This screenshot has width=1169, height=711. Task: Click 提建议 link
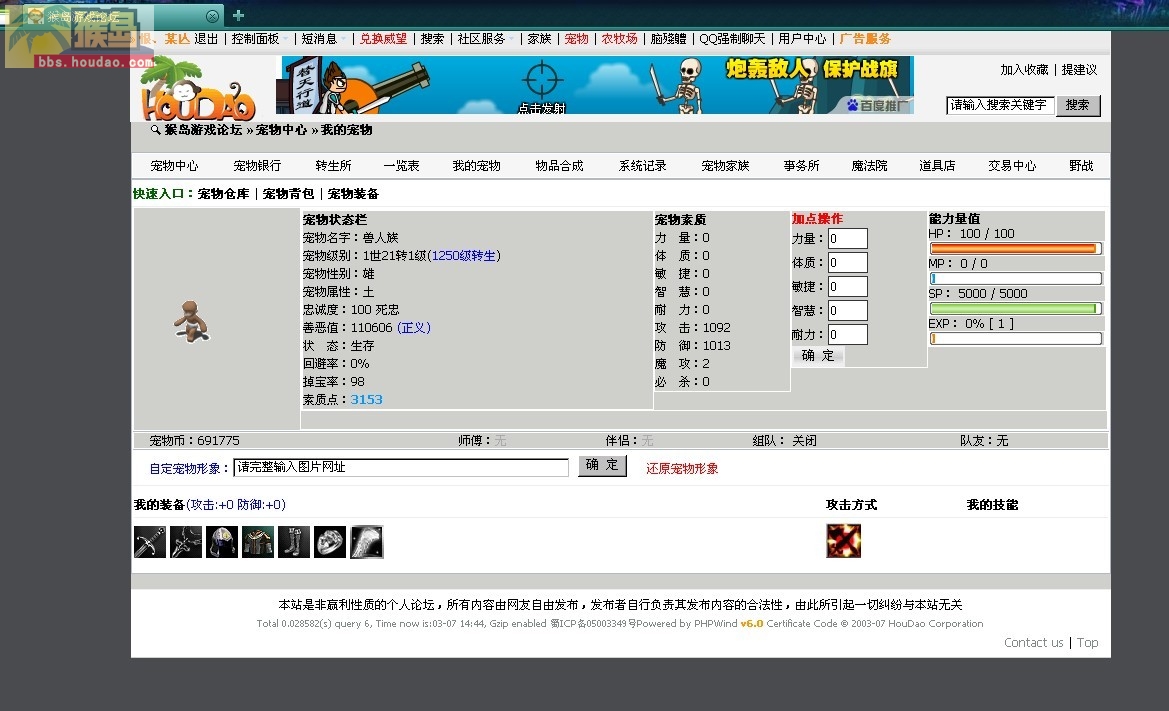(x=1080, y=69)
